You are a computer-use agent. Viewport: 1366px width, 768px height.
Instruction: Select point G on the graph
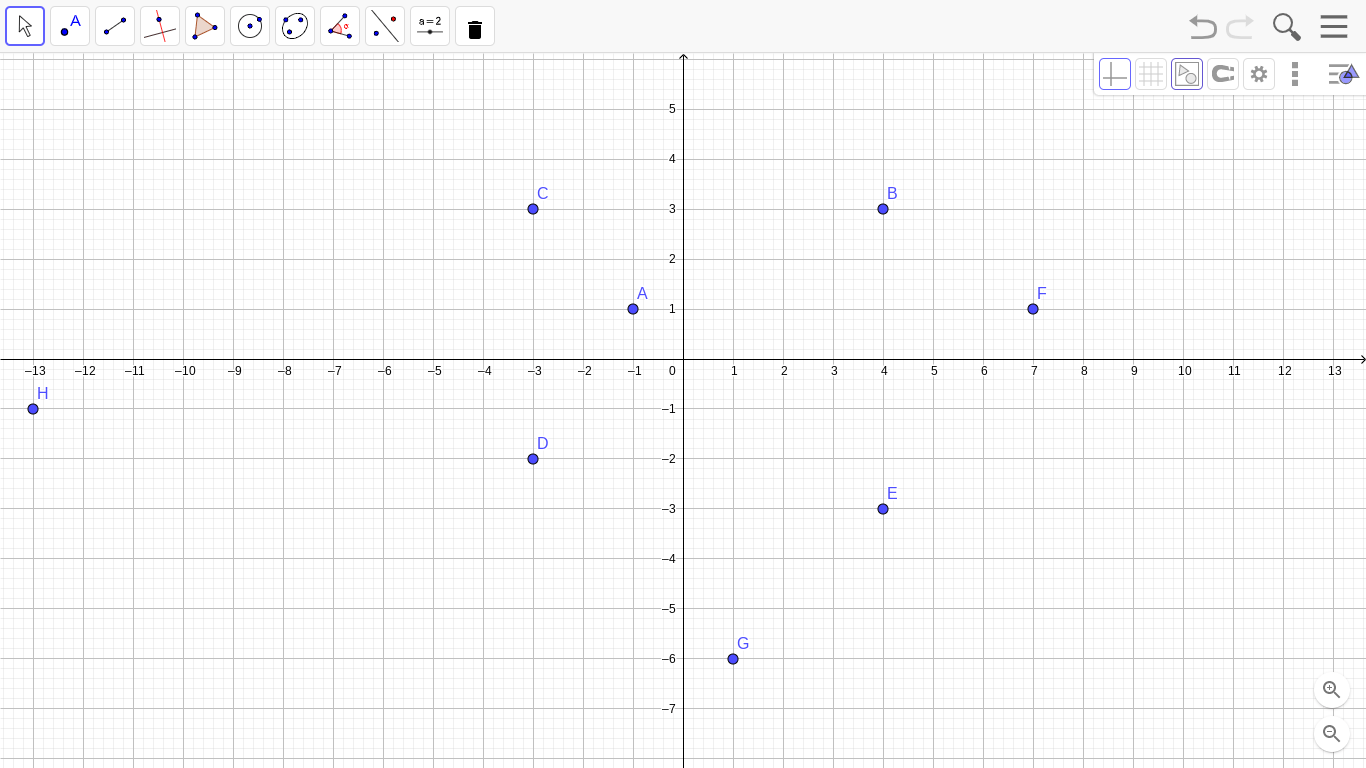pyautogui.click(x=733, y=659)
